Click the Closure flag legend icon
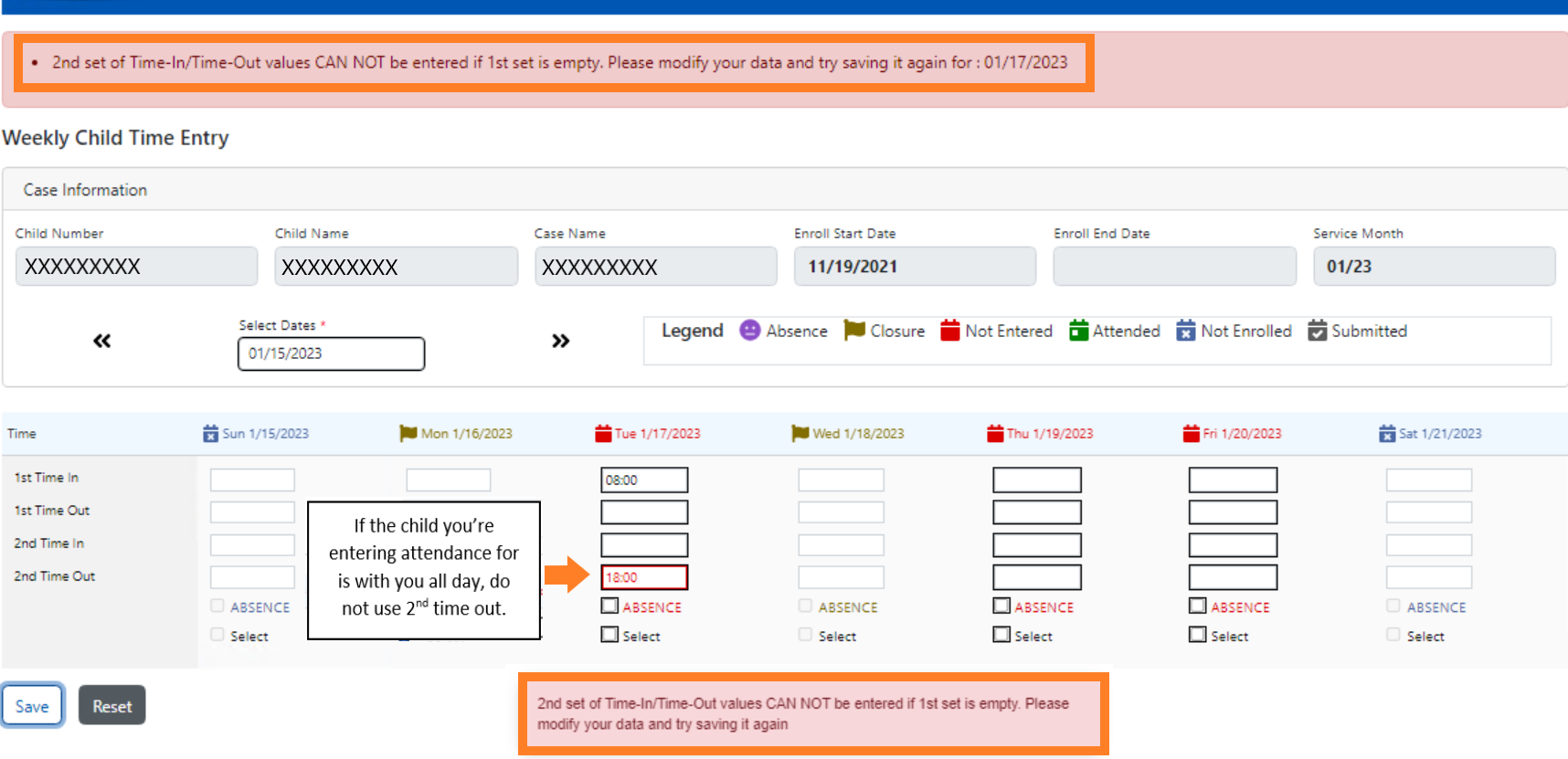This screenshot has height=759, width=1568. click(x=854, y=331)
